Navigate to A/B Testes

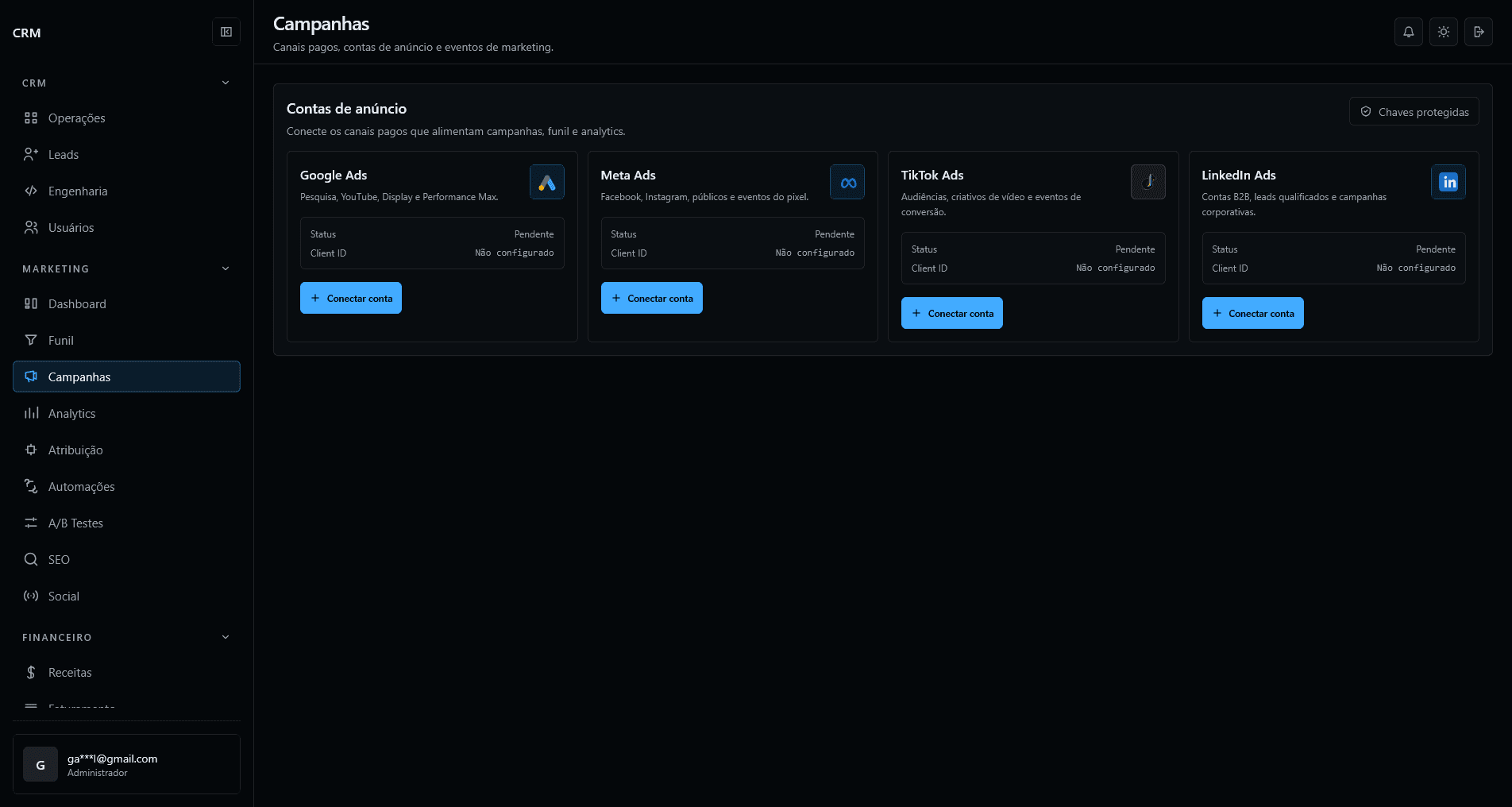click(x=126, y=523)
